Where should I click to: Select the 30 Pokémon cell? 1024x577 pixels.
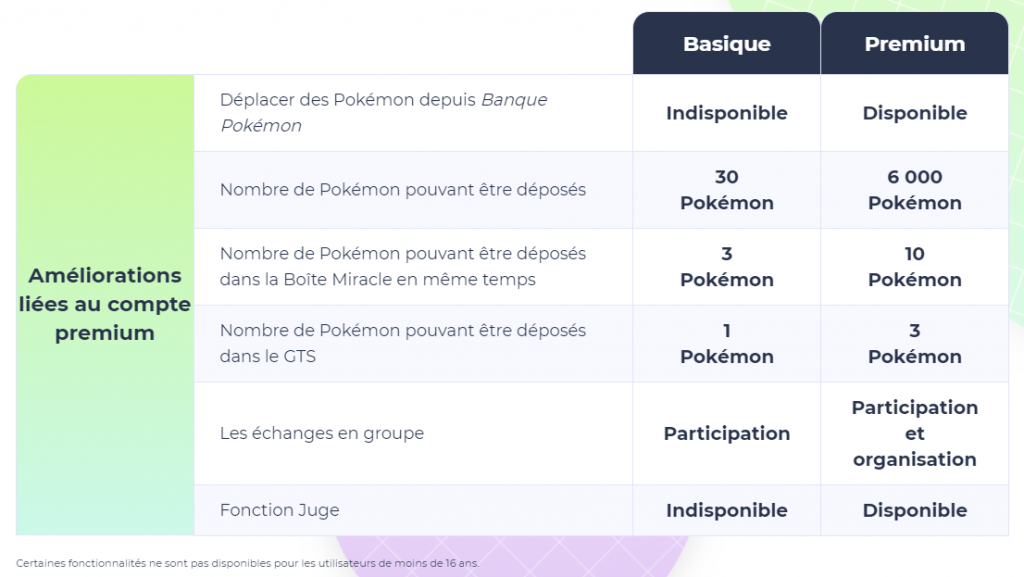point(726,190)
